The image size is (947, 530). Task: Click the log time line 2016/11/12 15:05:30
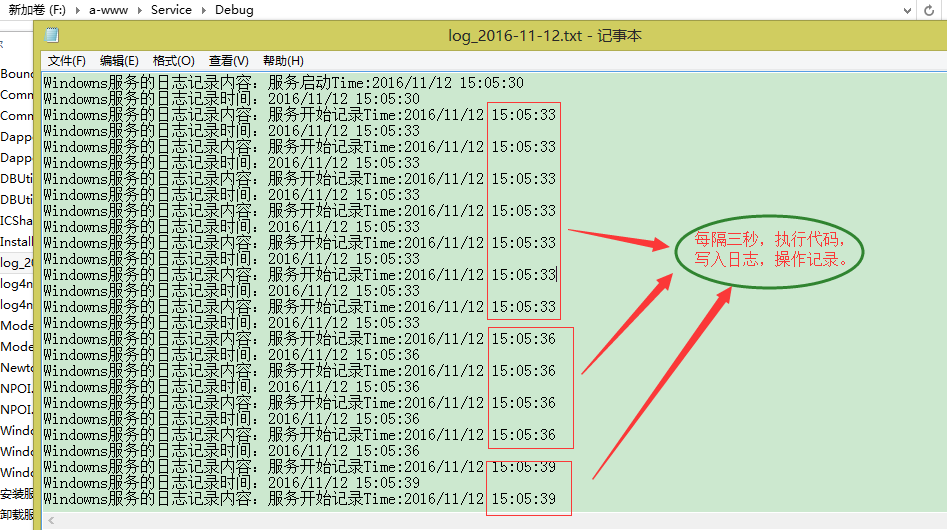pyautogui.click(x=231, y=98)
